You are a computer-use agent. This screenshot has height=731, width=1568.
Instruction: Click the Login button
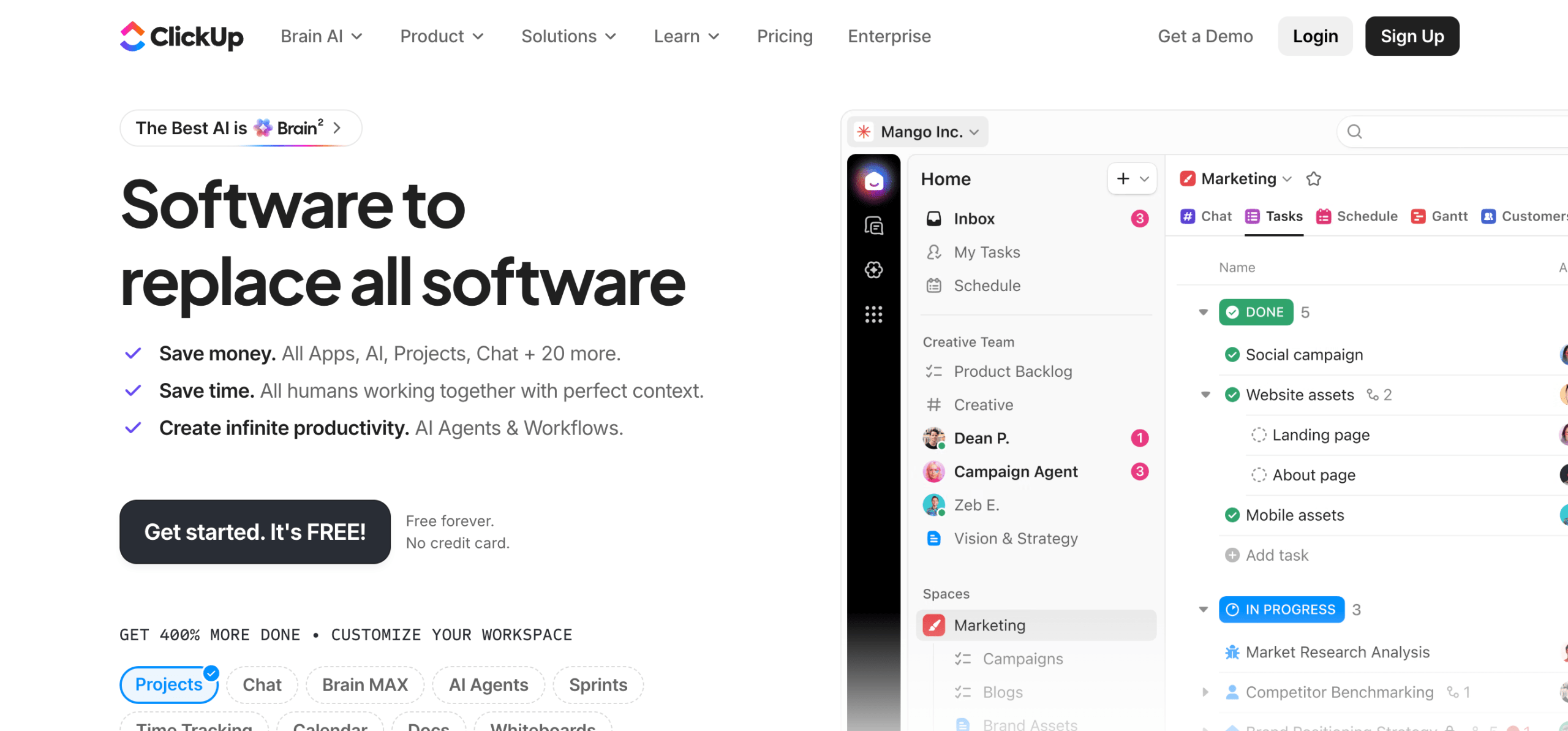click(1315, 36)
